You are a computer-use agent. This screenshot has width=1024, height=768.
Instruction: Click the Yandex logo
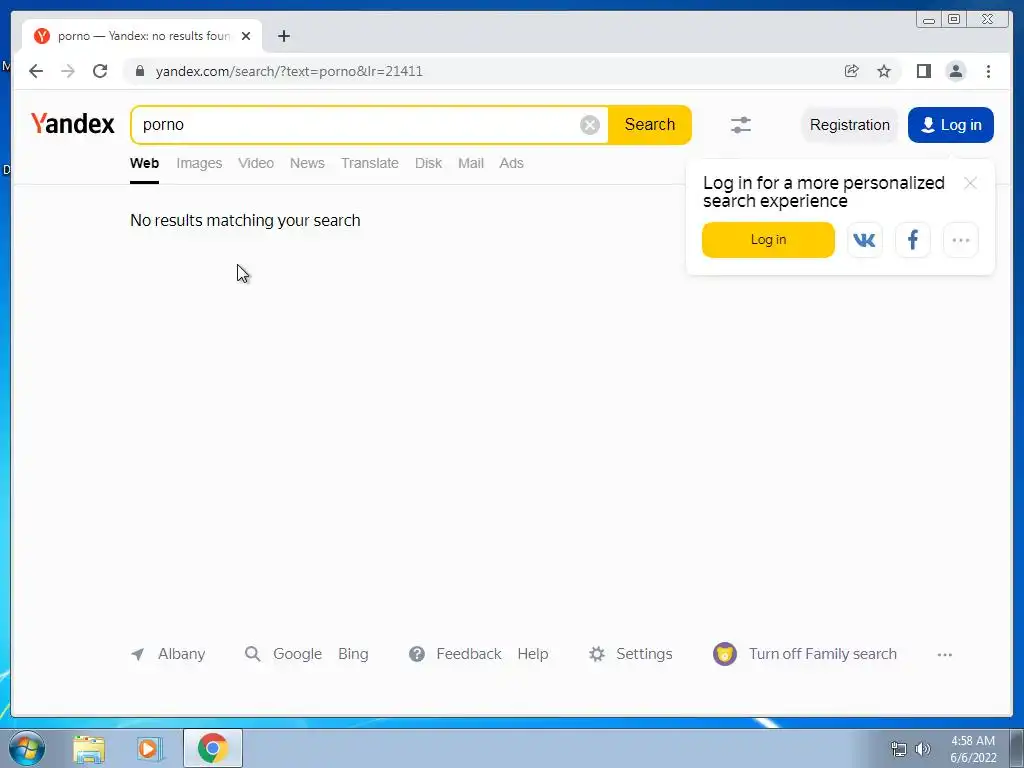tap(72, 123)
